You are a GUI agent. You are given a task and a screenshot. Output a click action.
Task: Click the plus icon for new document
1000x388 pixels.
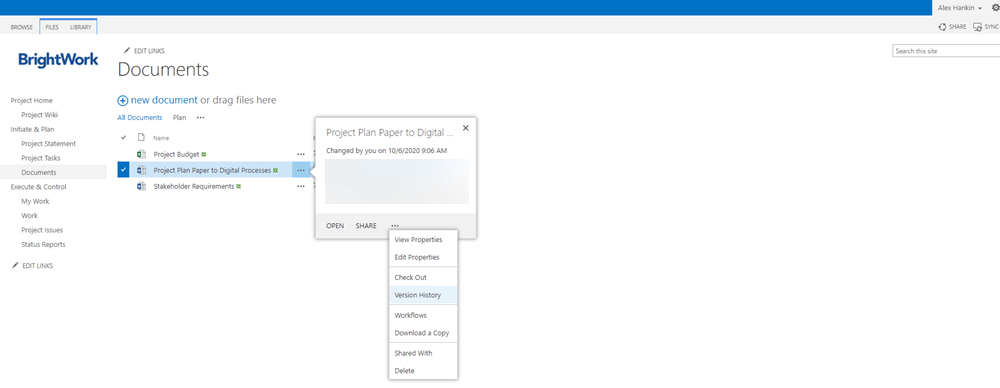[x=122, y=100]
